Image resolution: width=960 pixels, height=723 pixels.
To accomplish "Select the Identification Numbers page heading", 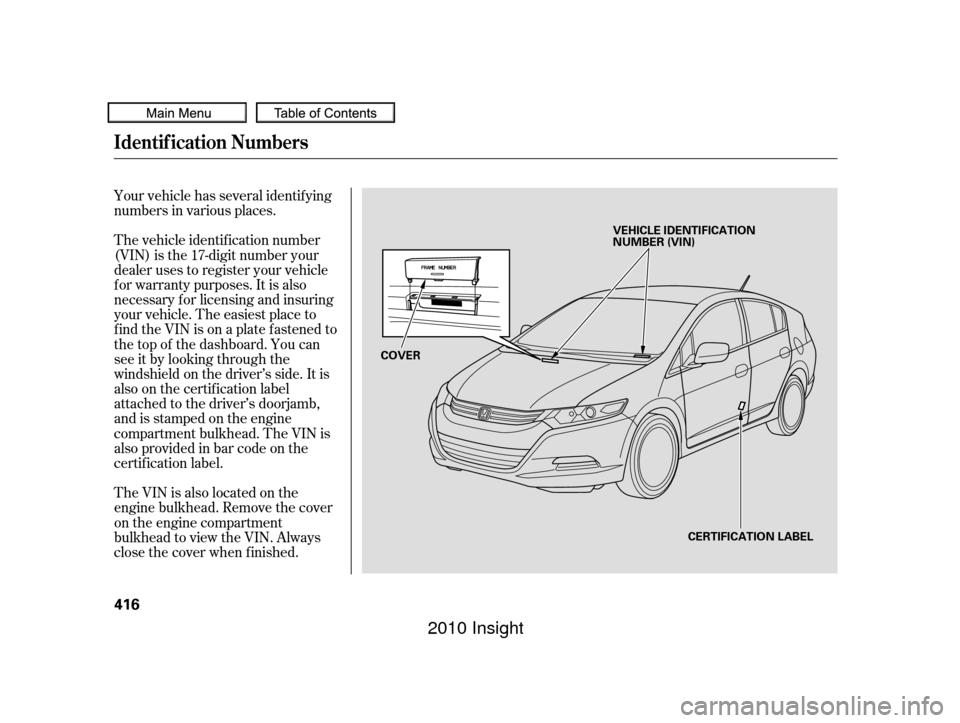I will click(211, 143).
